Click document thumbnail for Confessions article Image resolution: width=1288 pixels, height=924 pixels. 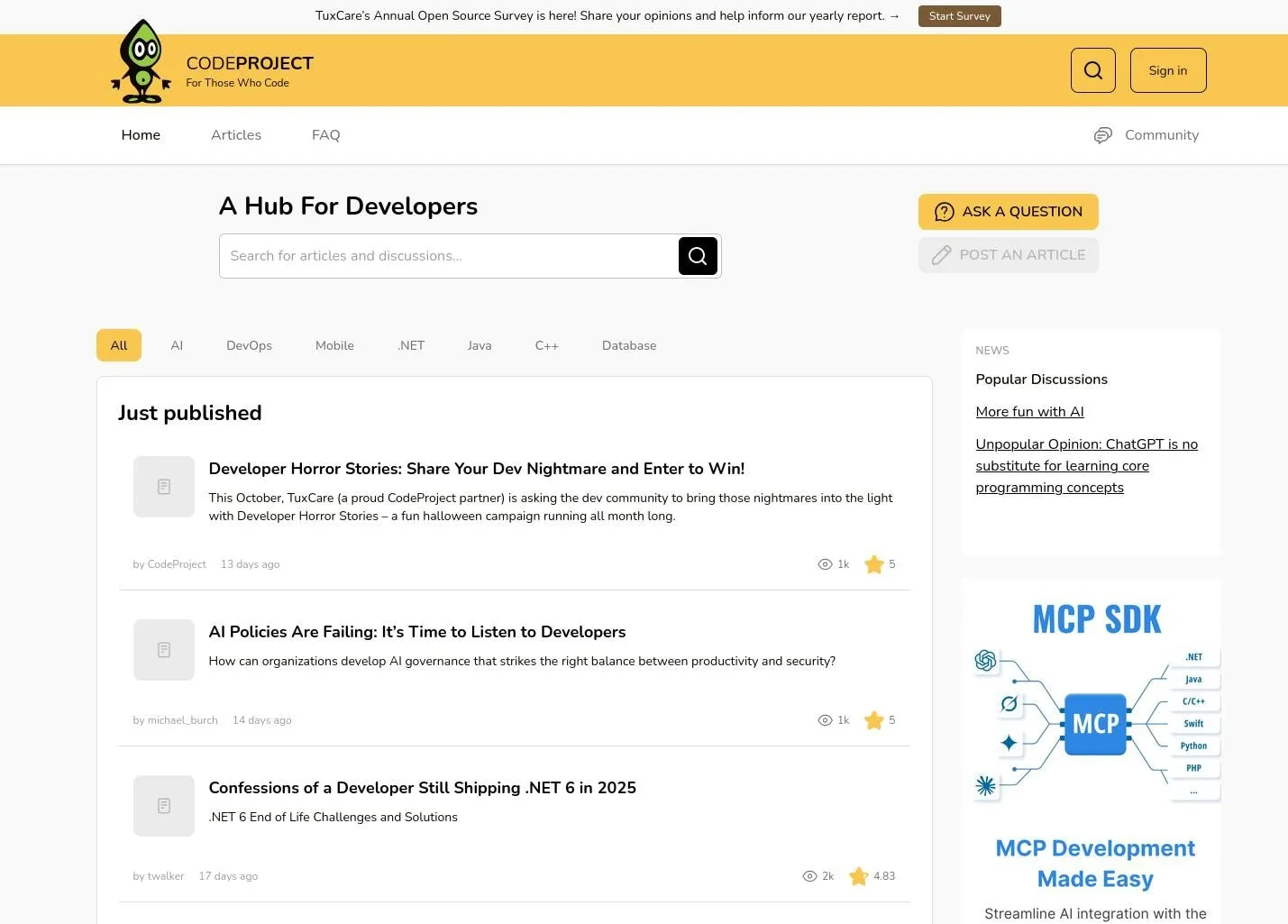[x=164, y=806]
